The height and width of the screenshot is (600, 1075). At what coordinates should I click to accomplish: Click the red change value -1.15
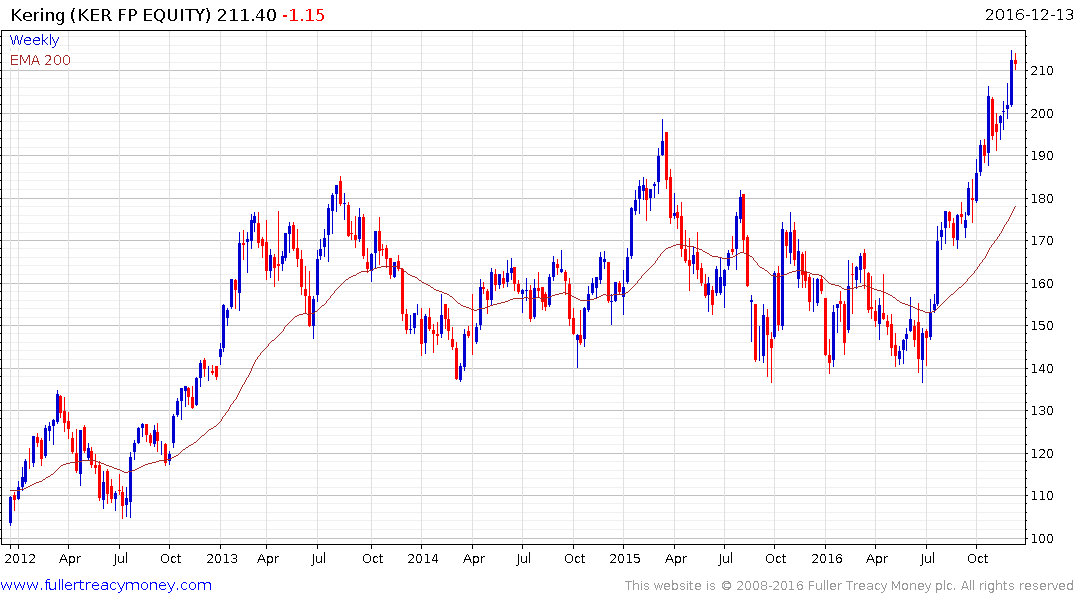(304, 15)
